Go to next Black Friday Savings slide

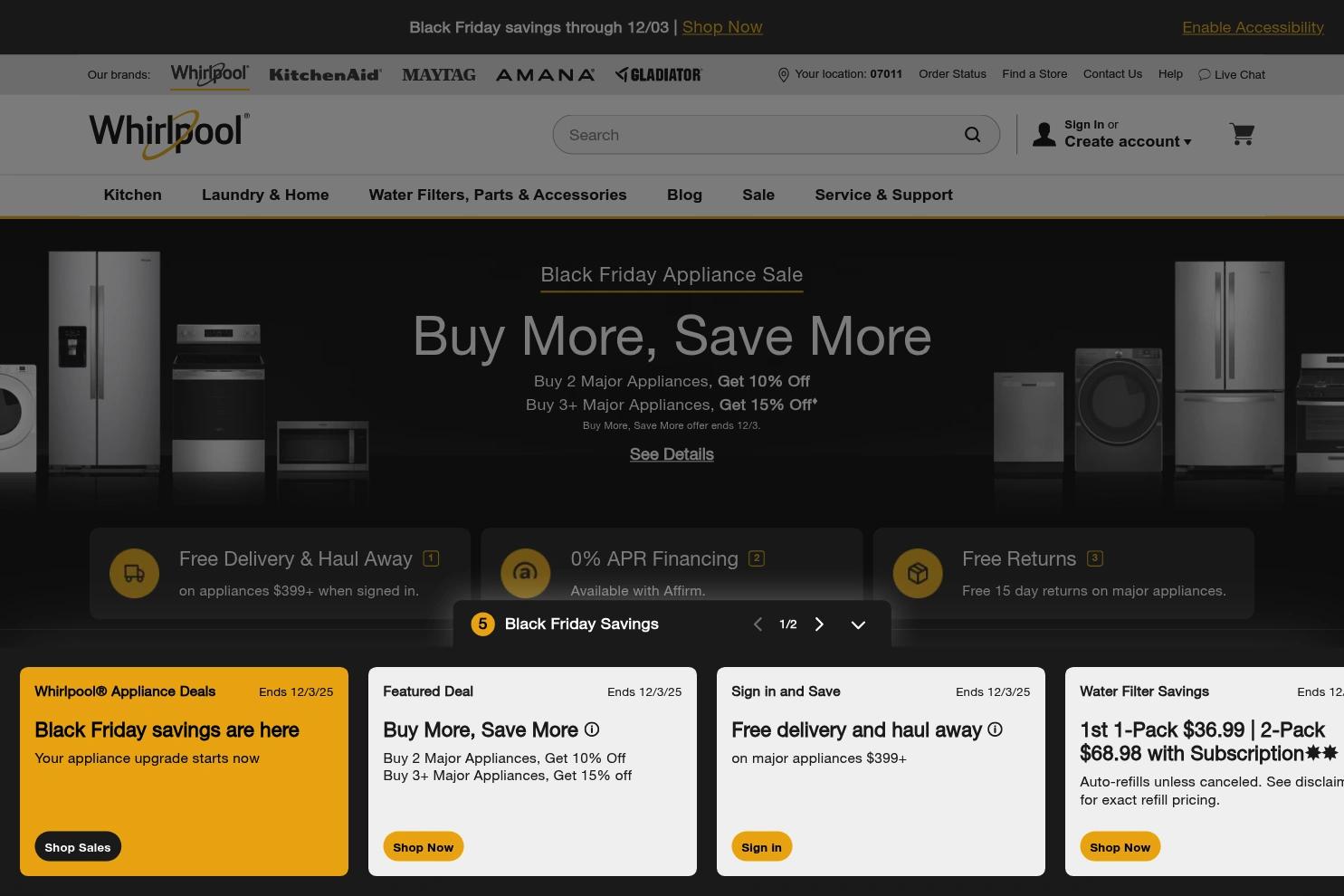[x=819, y=624]
